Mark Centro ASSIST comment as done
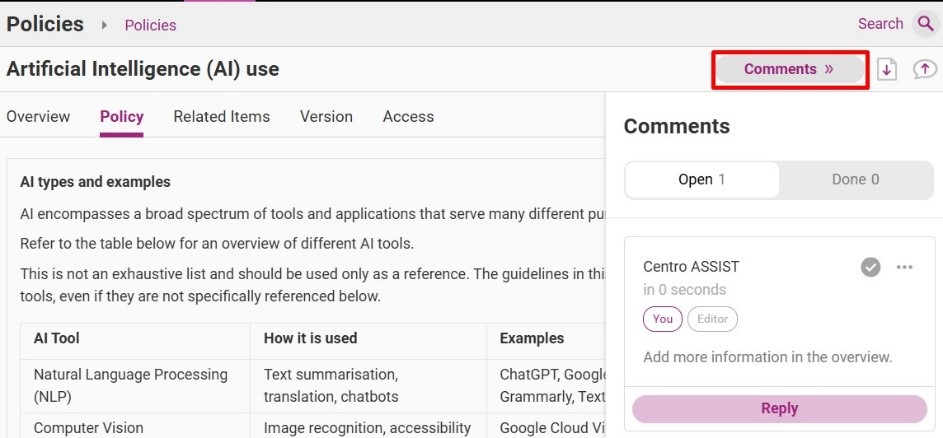 pos(870,267)
